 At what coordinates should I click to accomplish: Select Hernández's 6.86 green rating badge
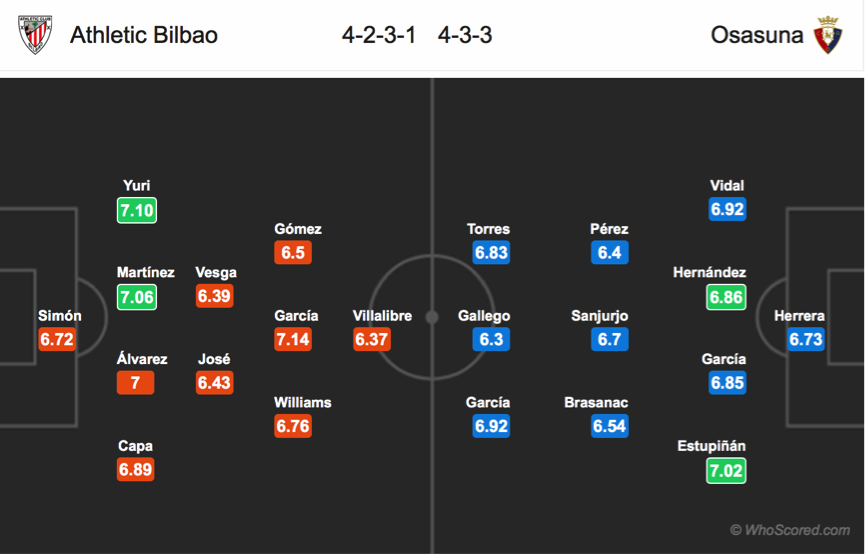726,297
